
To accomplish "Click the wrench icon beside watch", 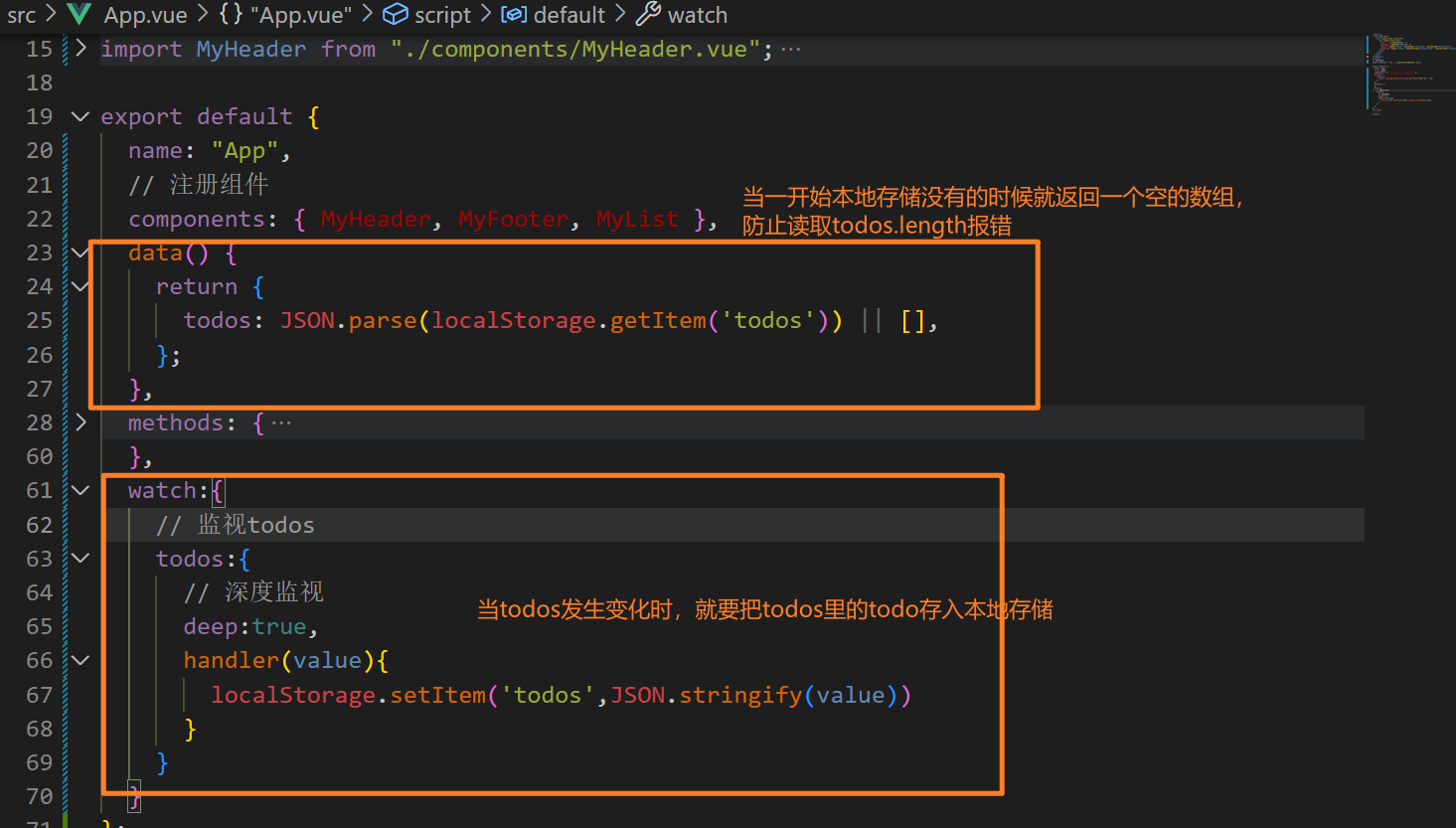I will point(648,14).
